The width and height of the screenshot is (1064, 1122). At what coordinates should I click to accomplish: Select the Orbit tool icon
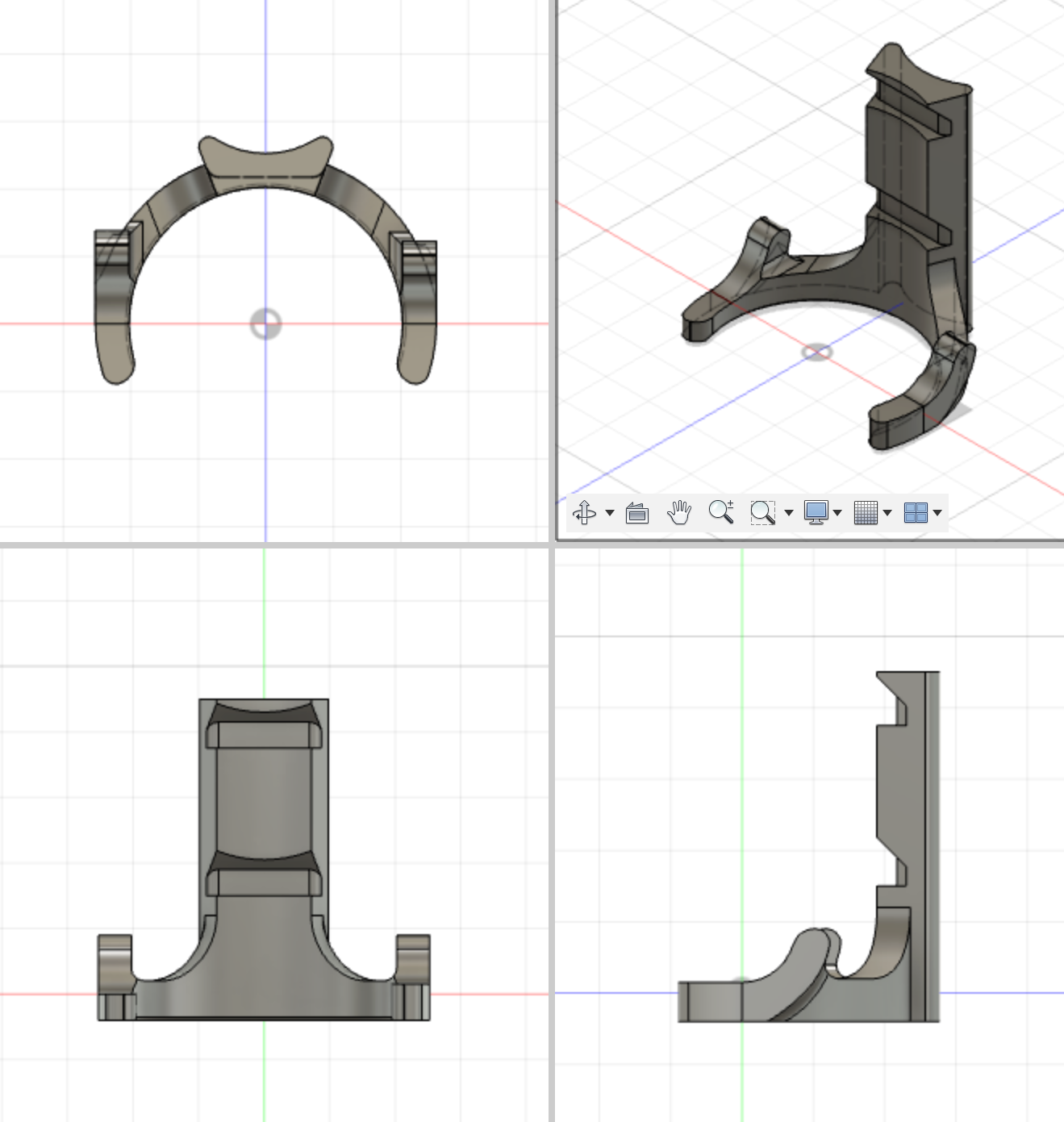pyautogui.click(x=585, y=512)
